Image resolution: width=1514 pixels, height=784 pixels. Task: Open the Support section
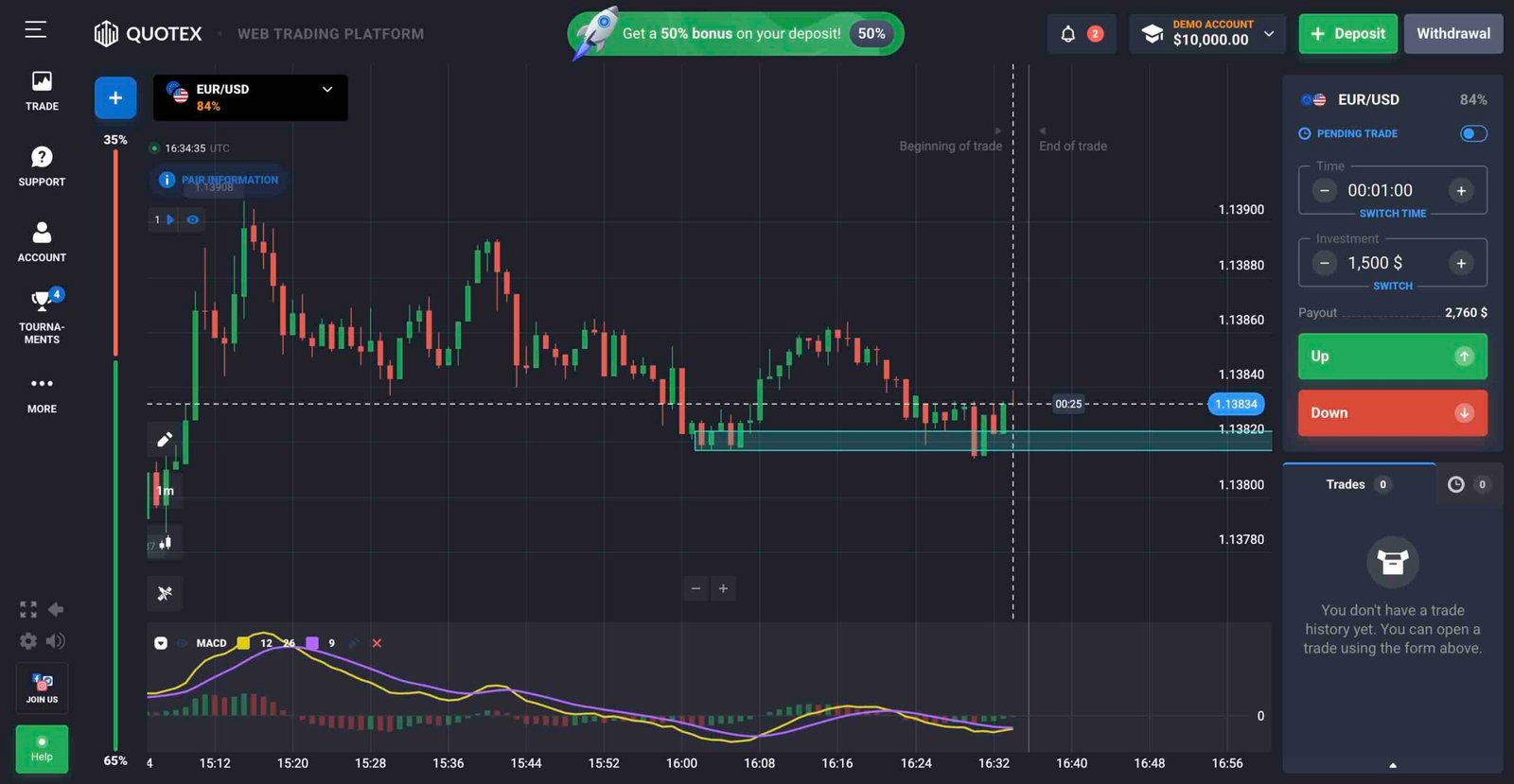click(x=42, y=166)
